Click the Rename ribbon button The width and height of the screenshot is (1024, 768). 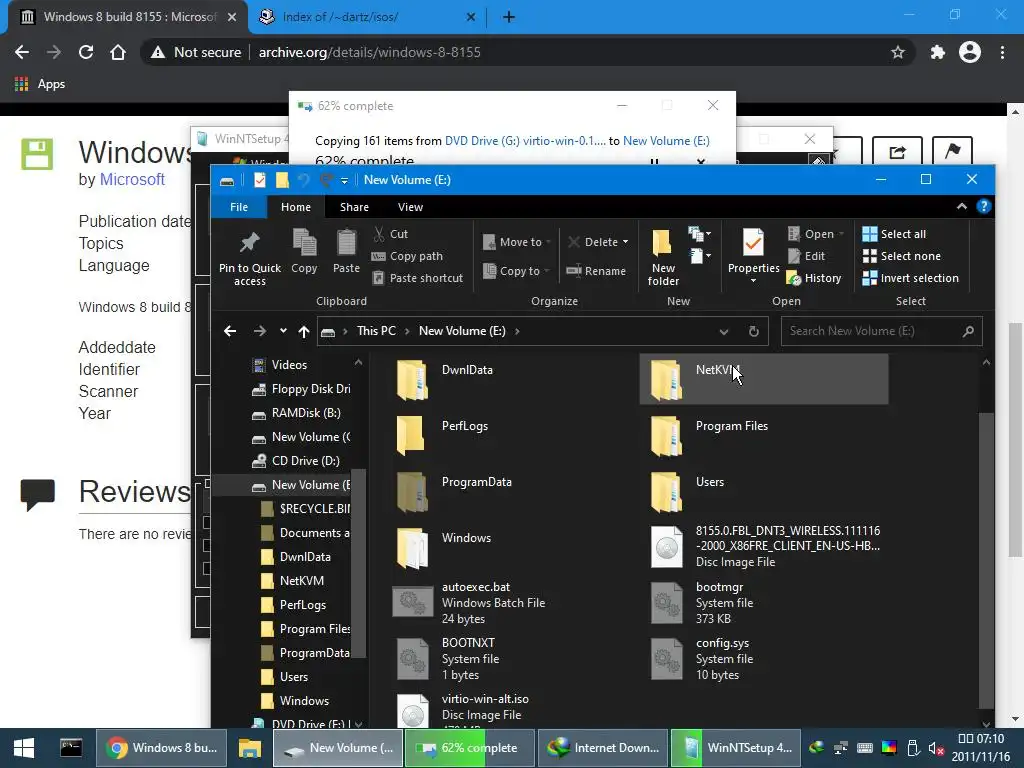point(596,270)
